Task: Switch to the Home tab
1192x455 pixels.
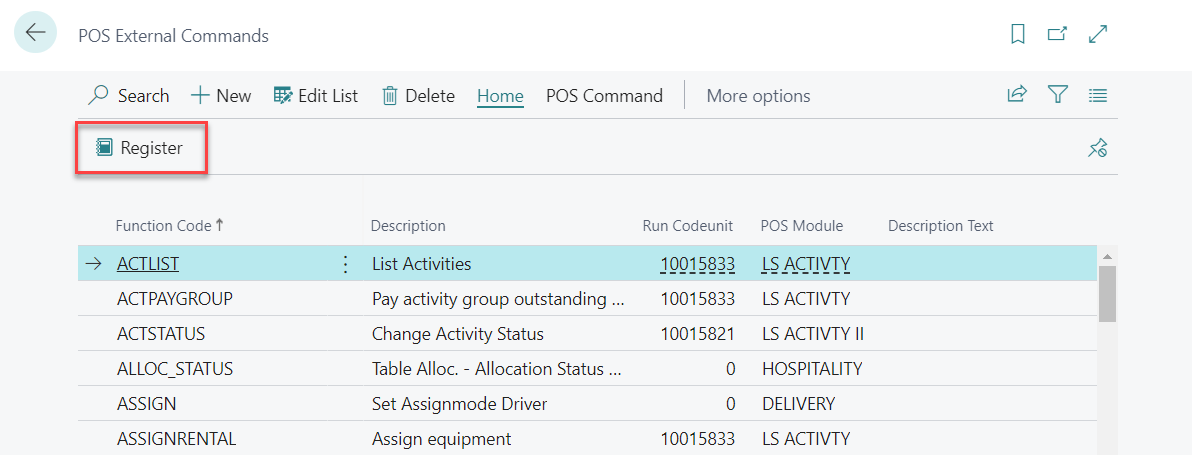Action: [x=500, y=96]
